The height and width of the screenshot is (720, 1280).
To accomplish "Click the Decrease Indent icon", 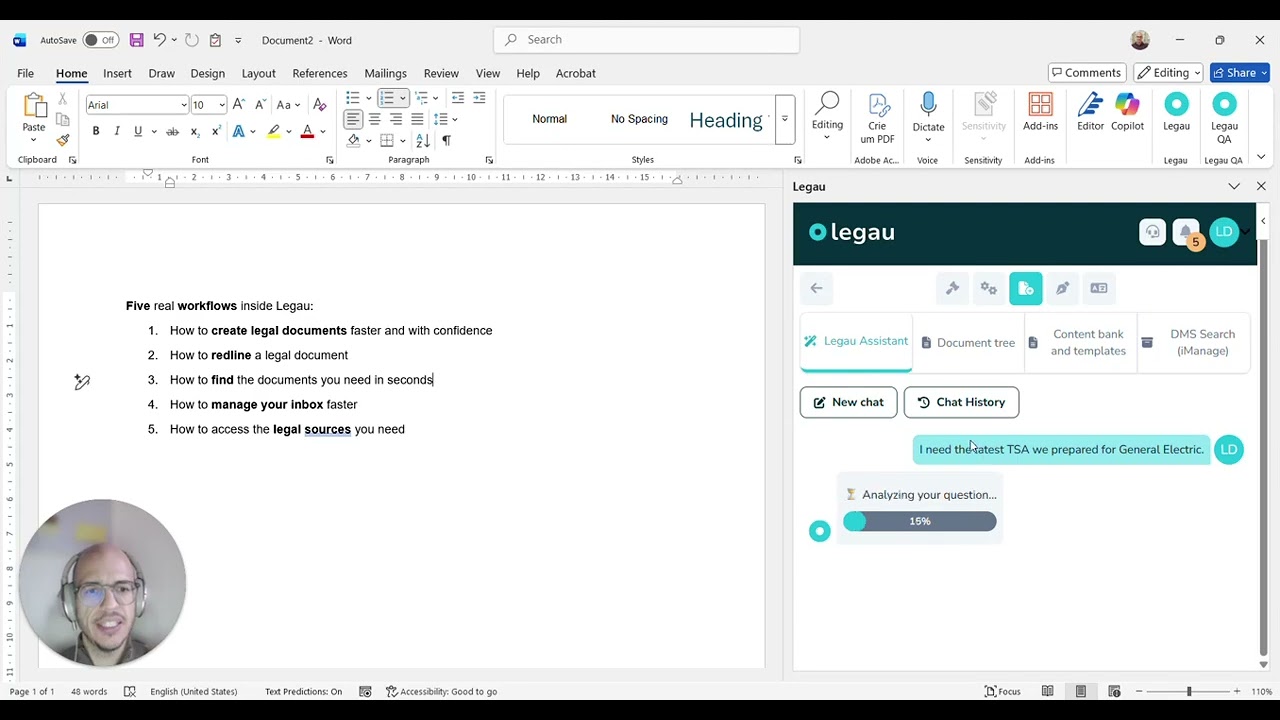I will coord(458,98).
